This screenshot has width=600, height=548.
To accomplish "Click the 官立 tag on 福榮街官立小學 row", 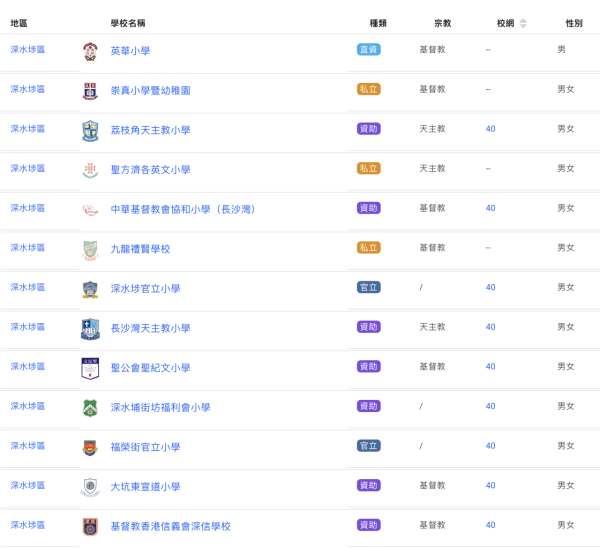I will pos(368,446).
